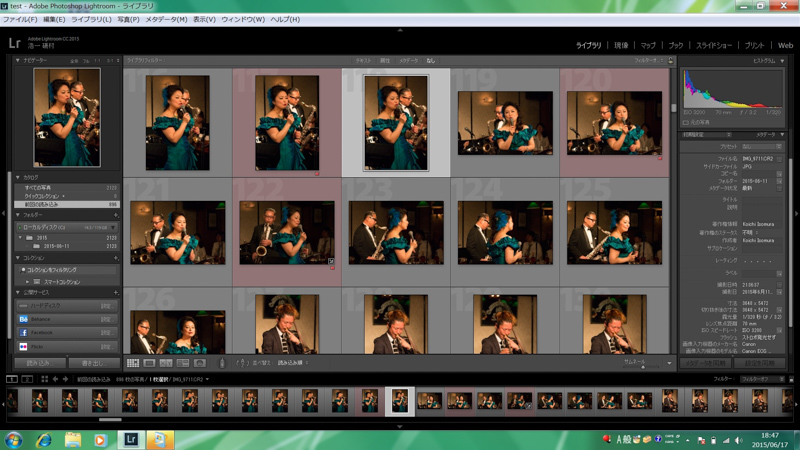Click the Behance publish service icon
Image resolution: width=800 pixels, height=450 pixels.
pyautogui.click(x=23, y=319)
